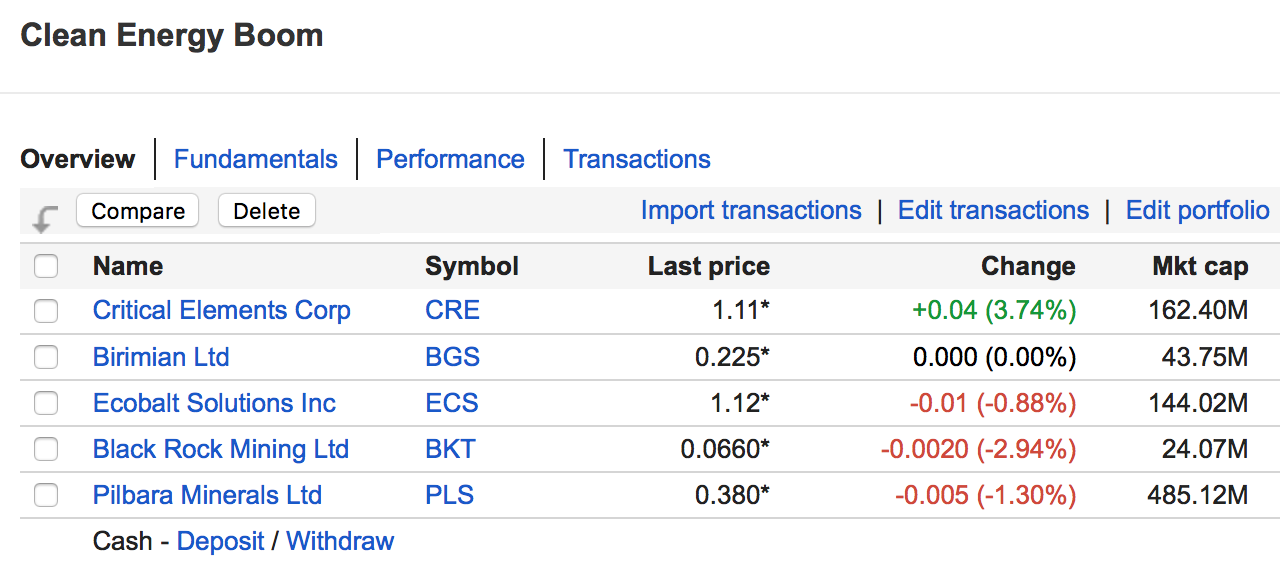
Task: Open the Performance tab
Action: 450,159
